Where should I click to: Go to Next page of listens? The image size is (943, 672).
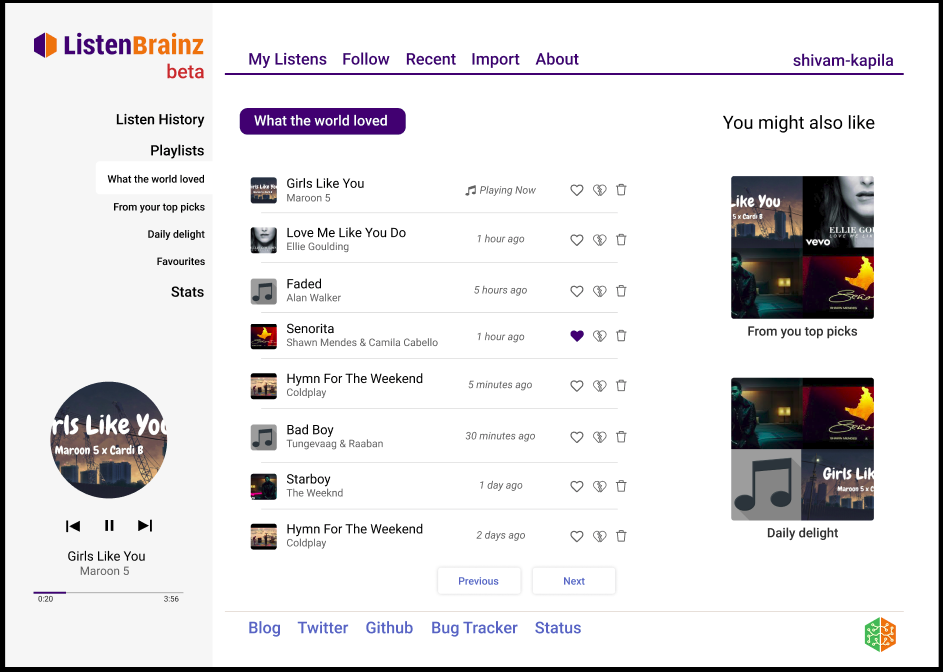[574, 581]
